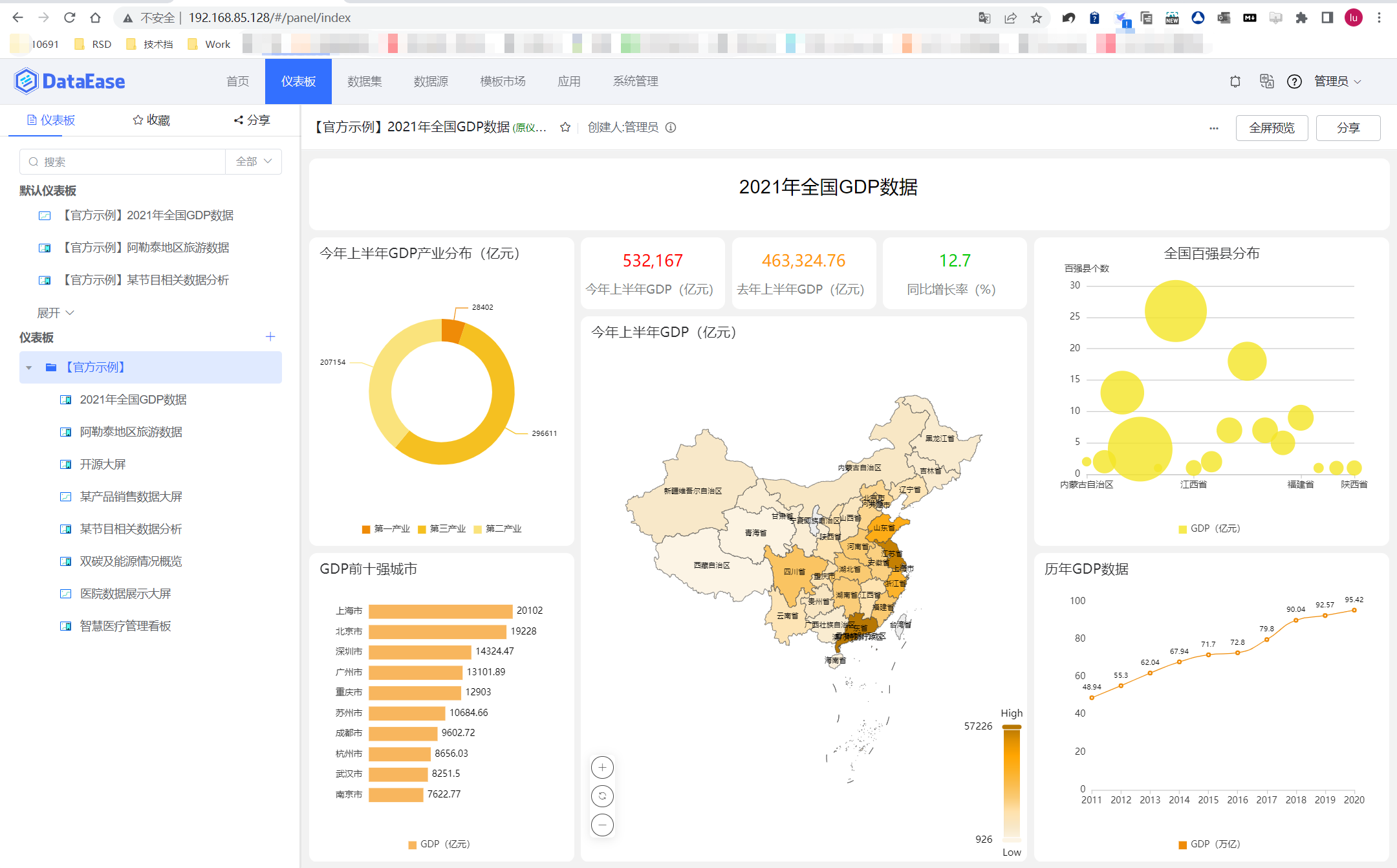Image resolution: width=1397 pixels, height=868 pixels.
Task: Open the notifications bell icon
Action: (x=1235, y=81)
